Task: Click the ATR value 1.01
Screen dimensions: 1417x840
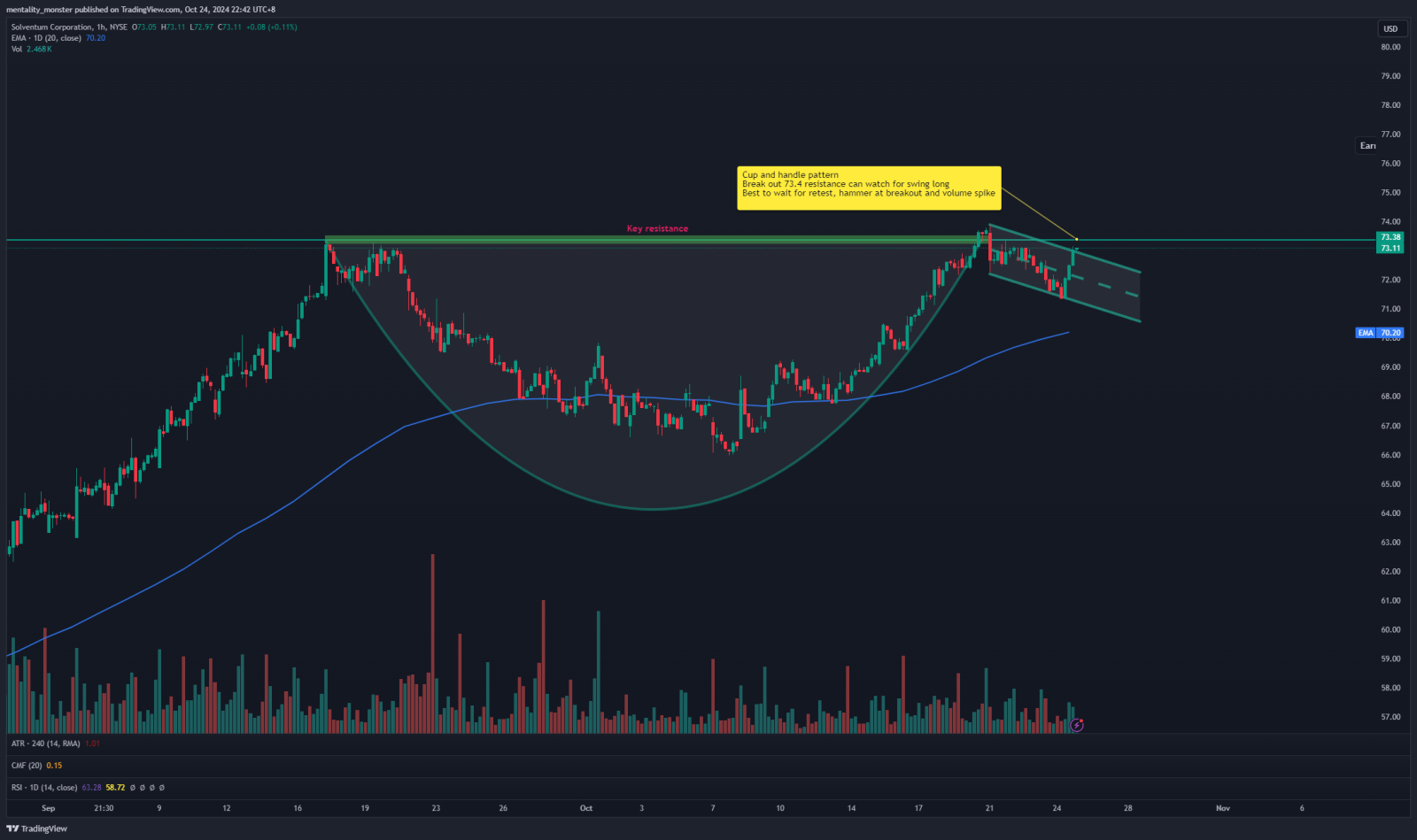Action: (x=92, y=744)
